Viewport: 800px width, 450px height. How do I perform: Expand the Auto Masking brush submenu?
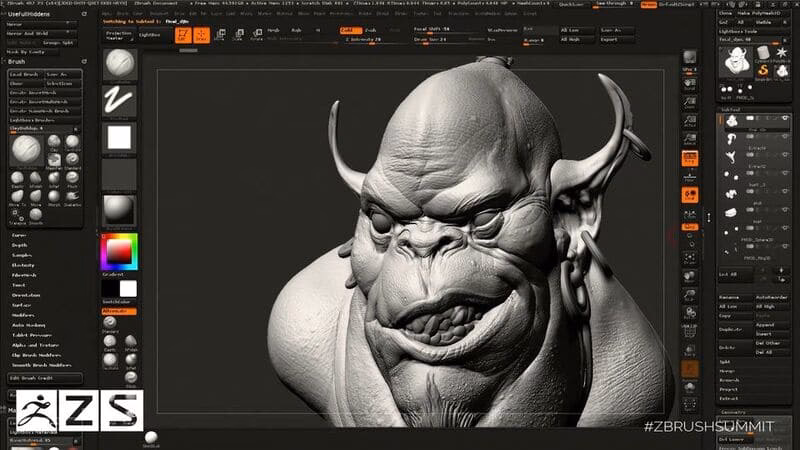(29, 325)
